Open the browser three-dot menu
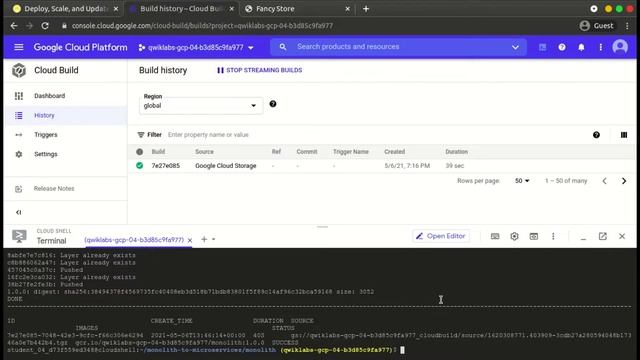The image size is (640, 360). [x=627, y=26]
